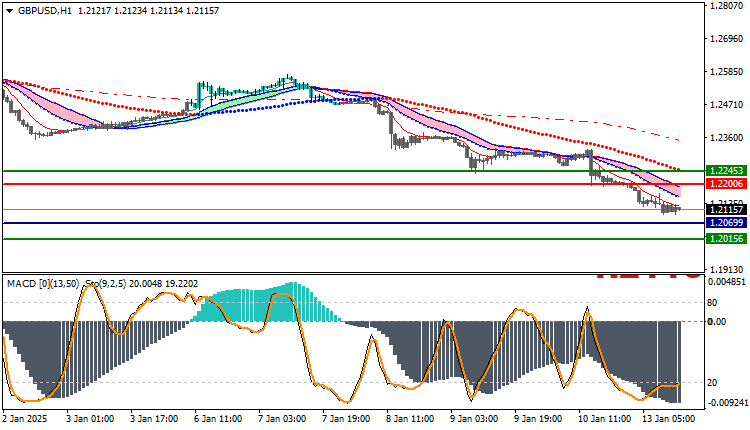
Task: Click the 1.23600 price axis value
Action: [x=727, y=138]
